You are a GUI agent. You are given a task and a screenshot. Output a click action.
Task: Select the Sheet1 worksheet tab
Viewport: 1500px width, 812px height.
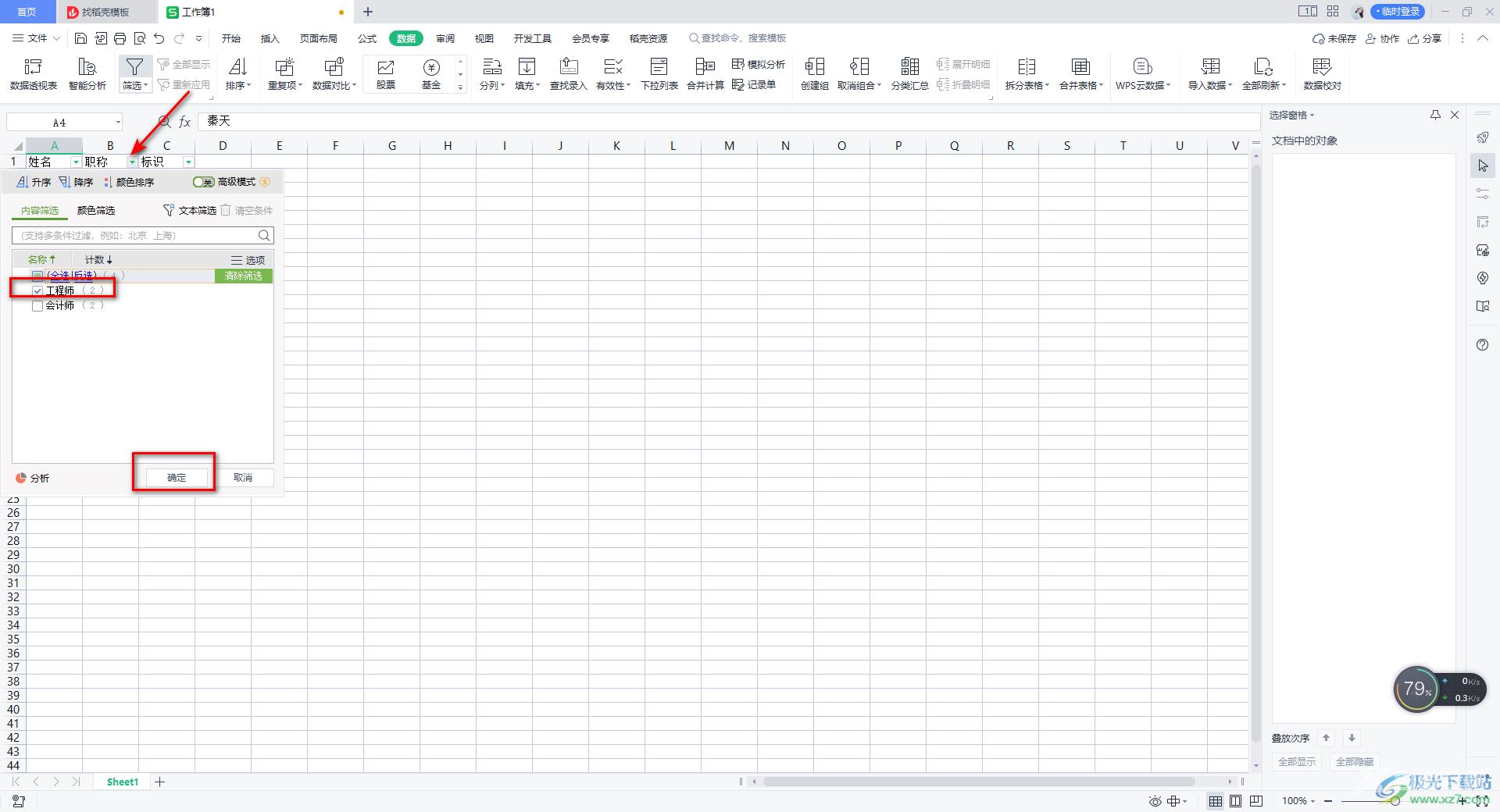click(x=123, y=782)
